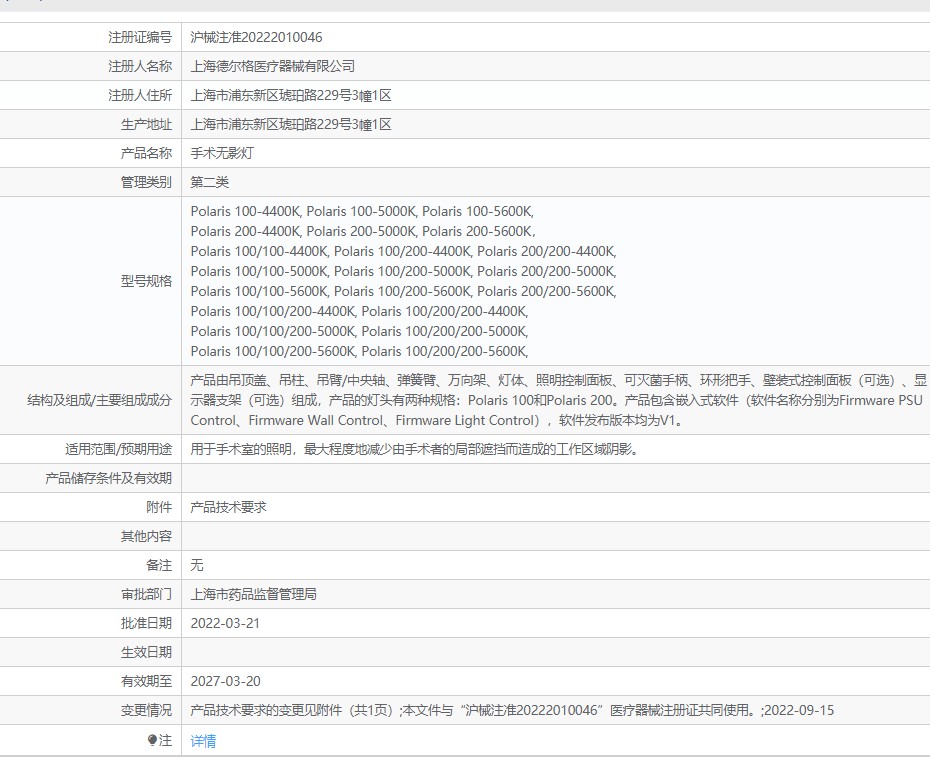Image resolution: width=930 pixels, height=764 pixels.
Task: Click the 适用范围/预期用途 label
Action: 119,450
